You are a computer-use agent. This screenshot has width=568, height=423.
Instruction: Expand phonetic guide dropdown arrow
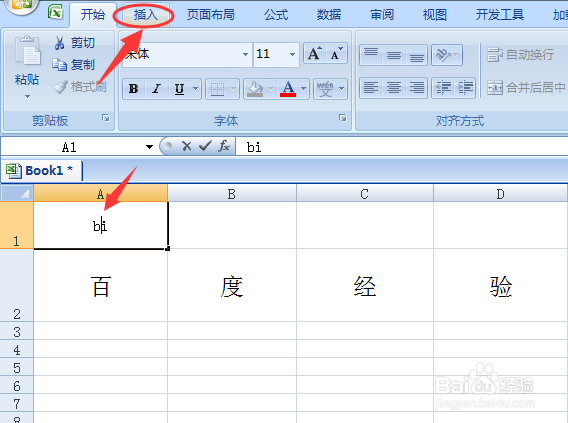click(341, 89)
